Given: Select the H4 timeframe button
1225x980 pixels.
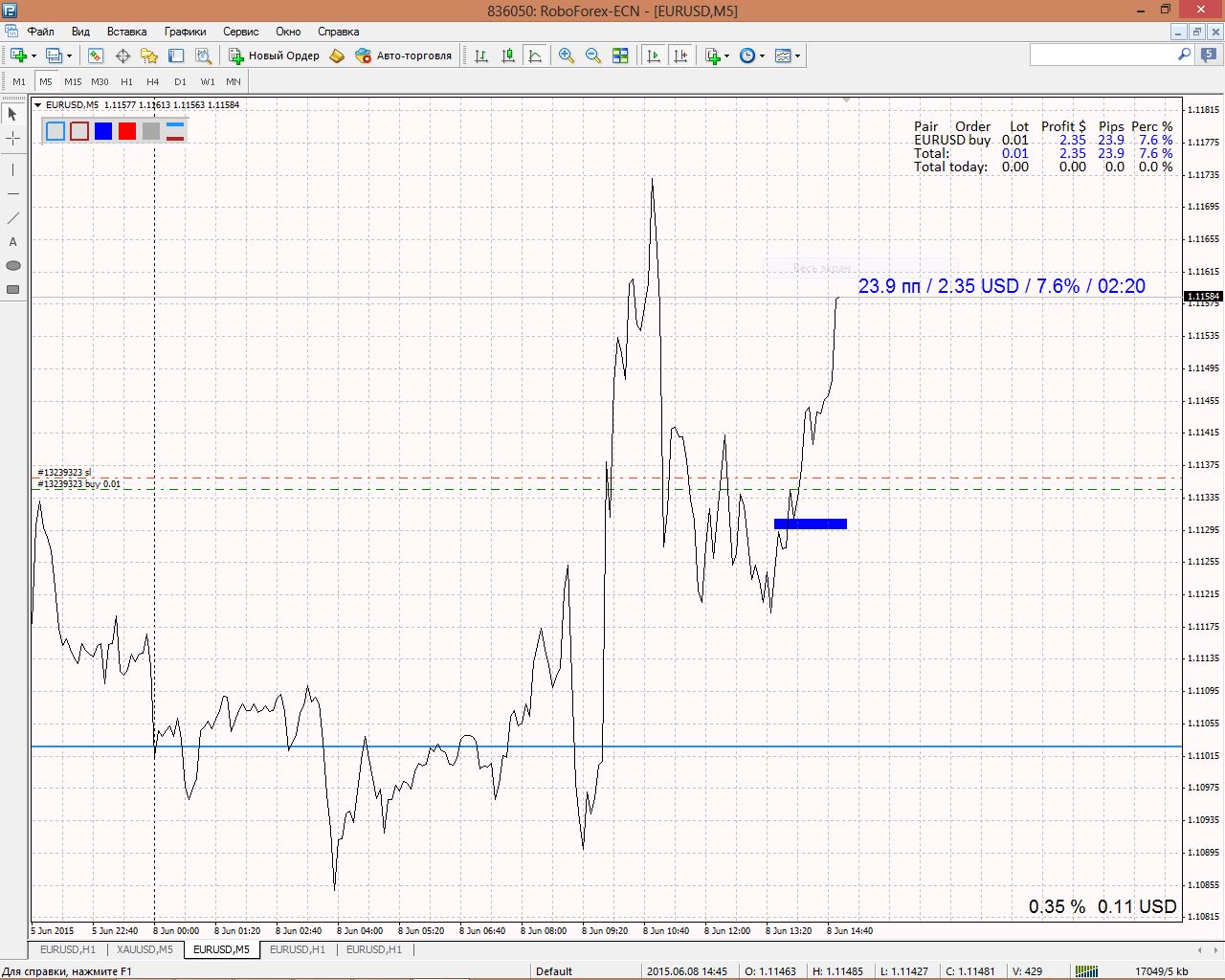Looking at the screenshot, I should pos(153,82).
